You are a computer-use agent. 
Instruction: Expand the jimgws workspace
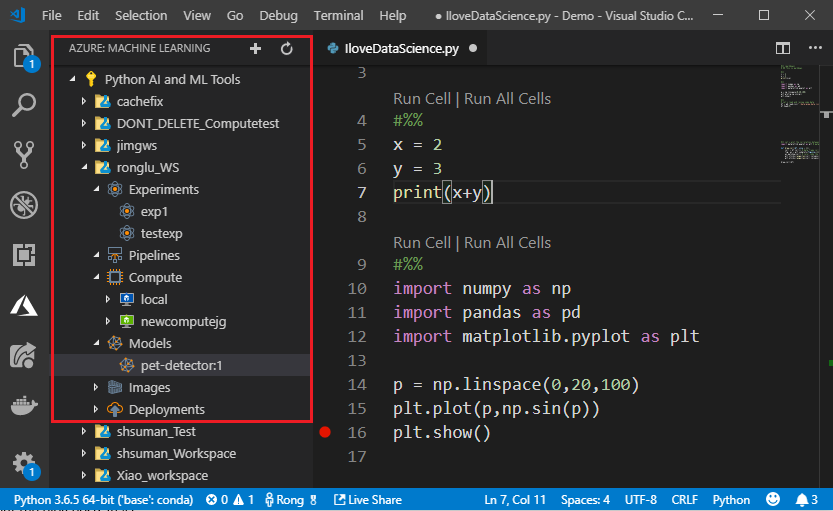[83, 145]
